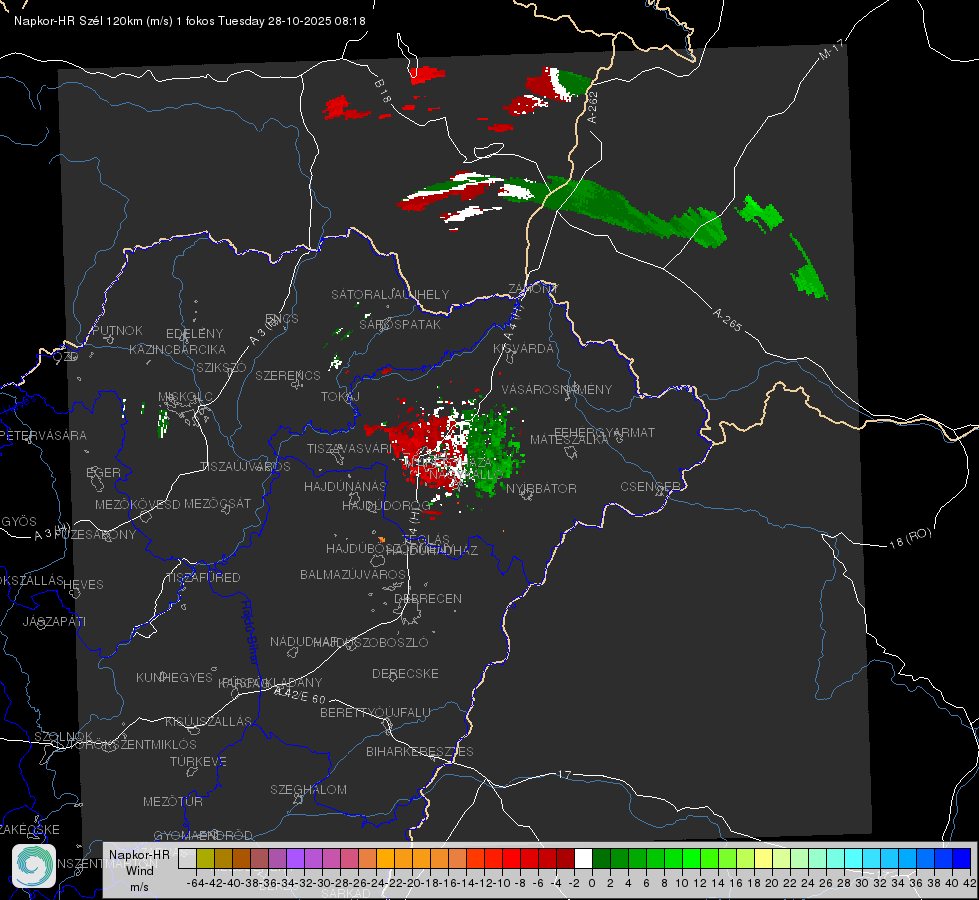Select the SZEGHALOM label
979x900 pixels.
308,789
